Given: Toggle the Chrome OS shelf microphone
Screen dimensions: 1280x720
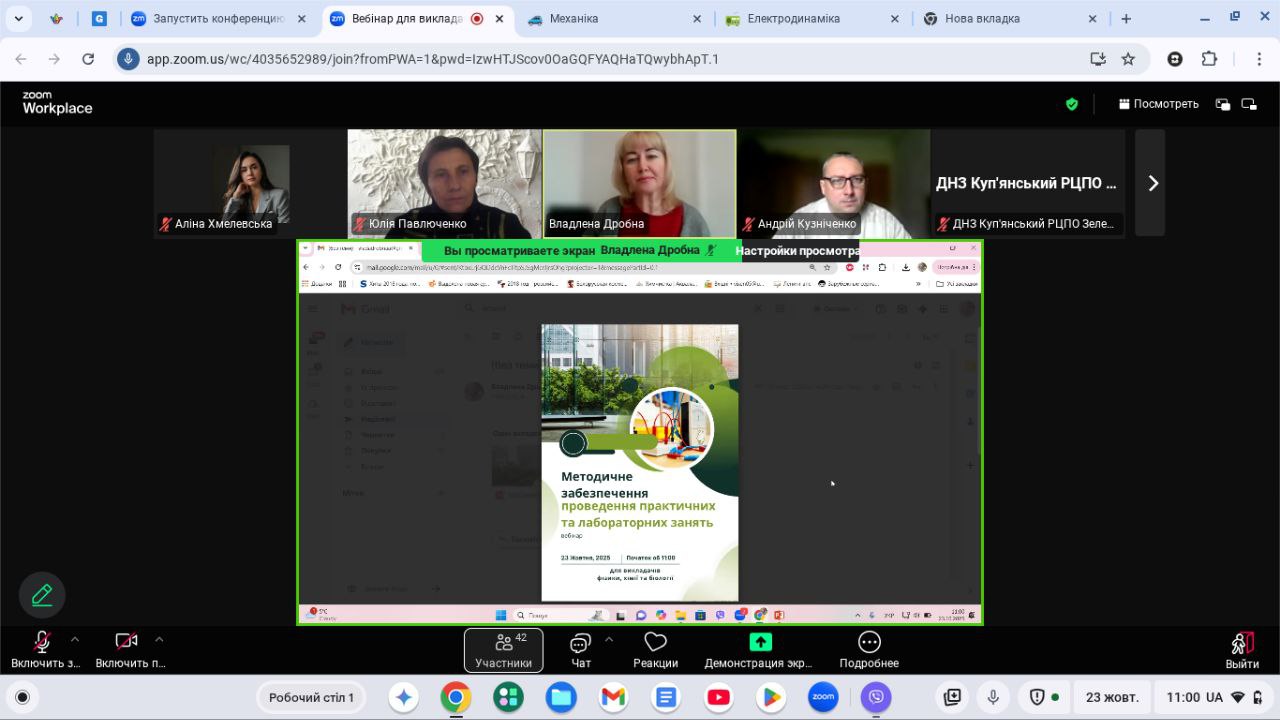Looking at the screenshot, I should click(993, 697).
